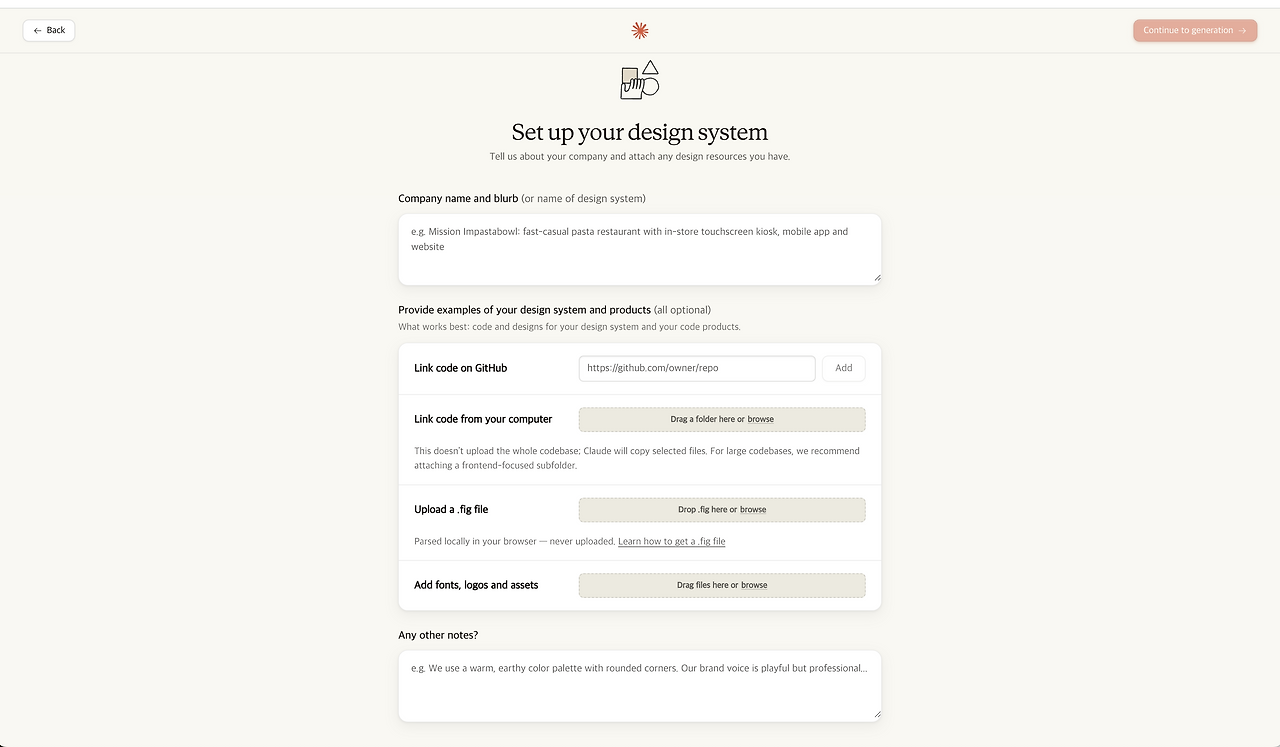This screenshot has height=747, width=1280.
Task: Click the Link code on GitHub label
Action: tap(460, 369)
